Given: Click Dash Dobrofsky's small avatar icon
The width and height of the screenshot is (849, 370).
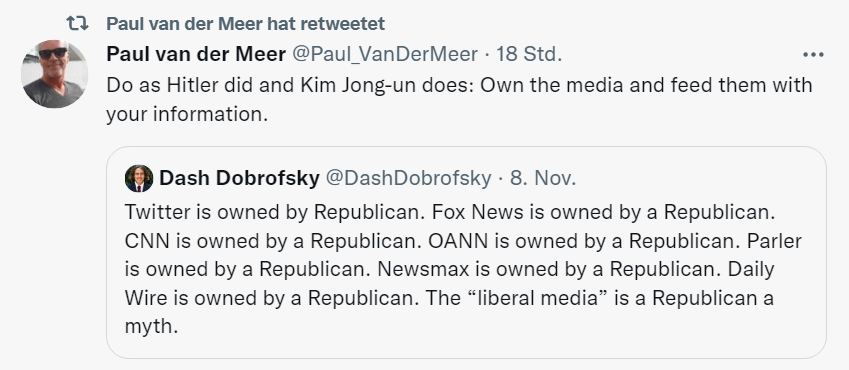Looking at the screenshot, I should click(139, 178).
